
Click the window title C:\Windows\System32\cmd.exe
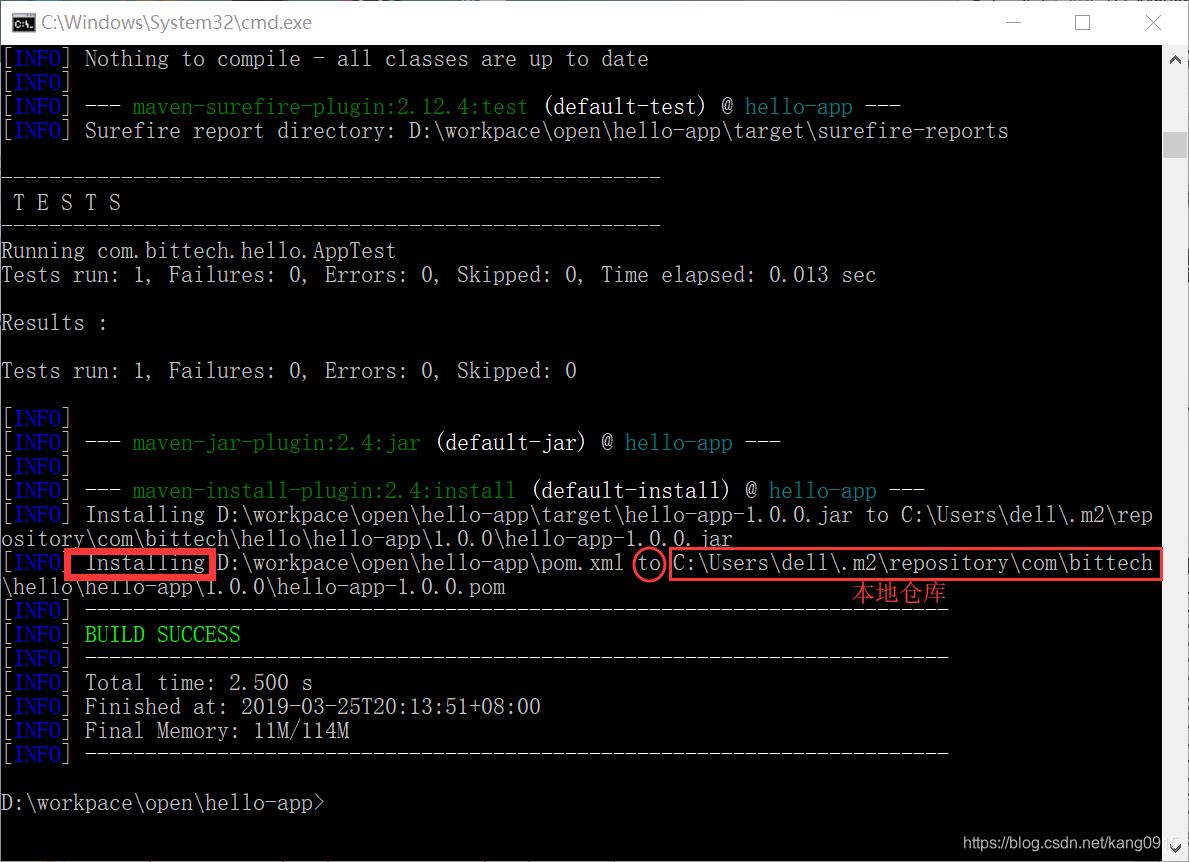[177, 23]
